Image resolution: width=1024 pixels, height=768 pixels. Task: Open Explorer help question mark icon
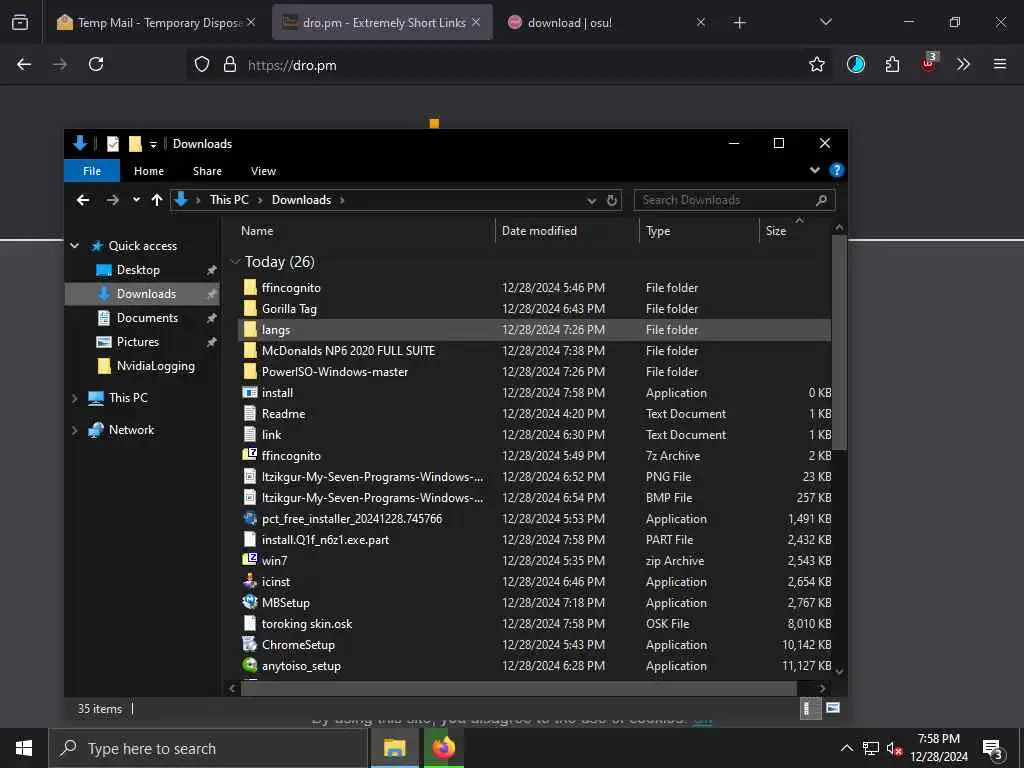pyautogui.click(x=836, y=170)
